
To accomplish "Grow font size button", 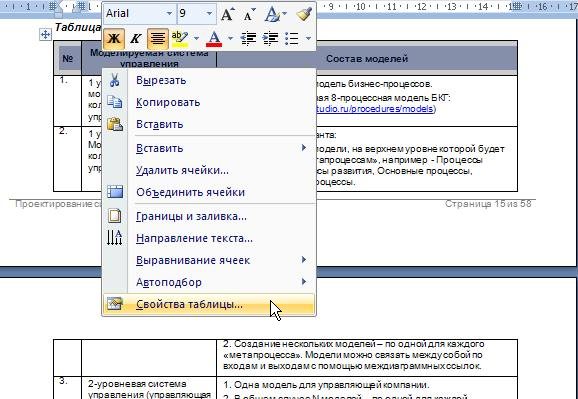I will pos(227,14).
